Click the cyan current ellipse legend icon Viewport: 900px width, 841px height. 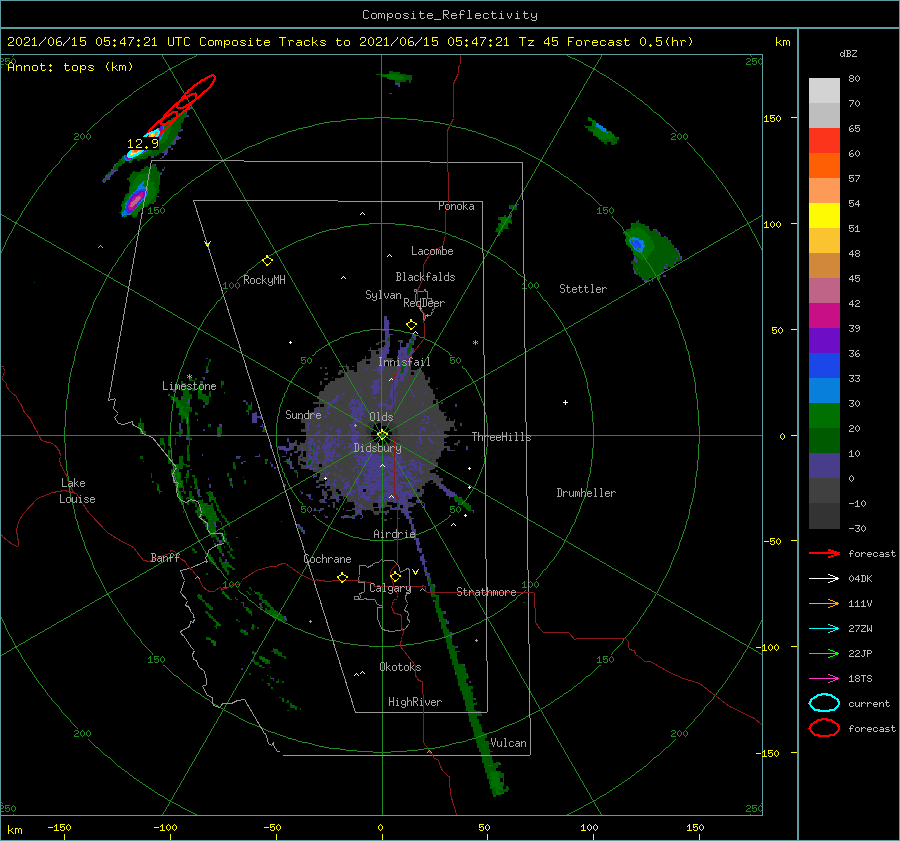(824, 703)
